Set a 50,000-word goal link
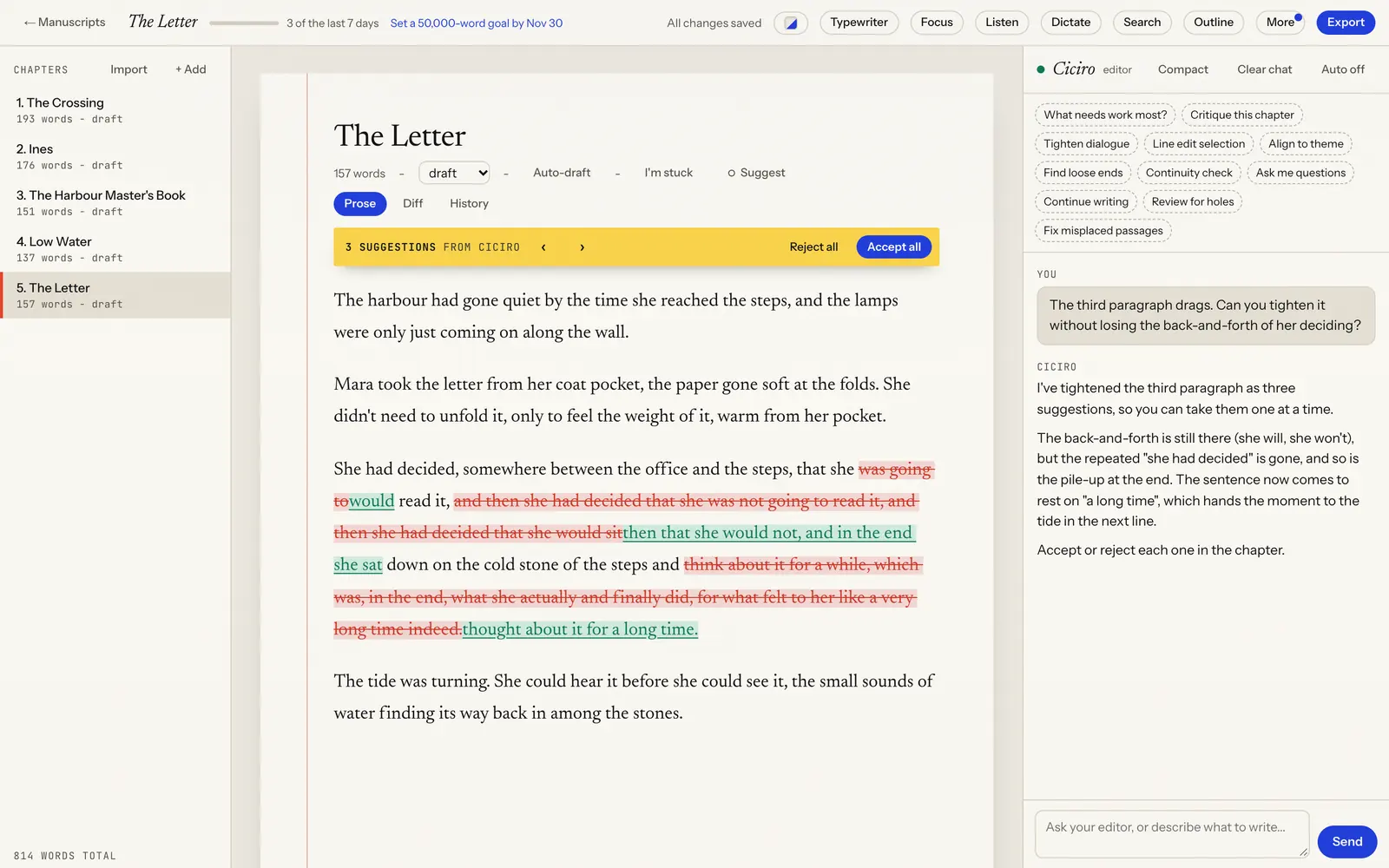1389x868 pixels. point(477,23)
